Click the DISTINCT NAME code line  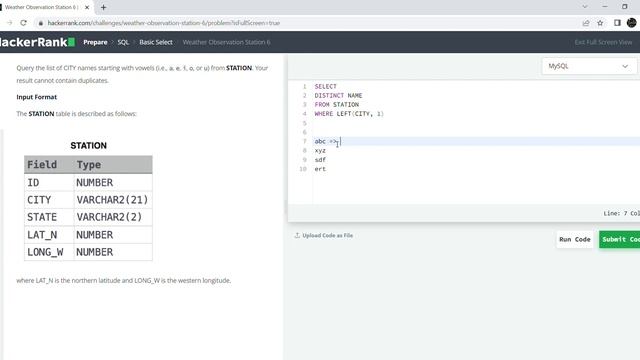pyautogui.click(x=338, y=96)
